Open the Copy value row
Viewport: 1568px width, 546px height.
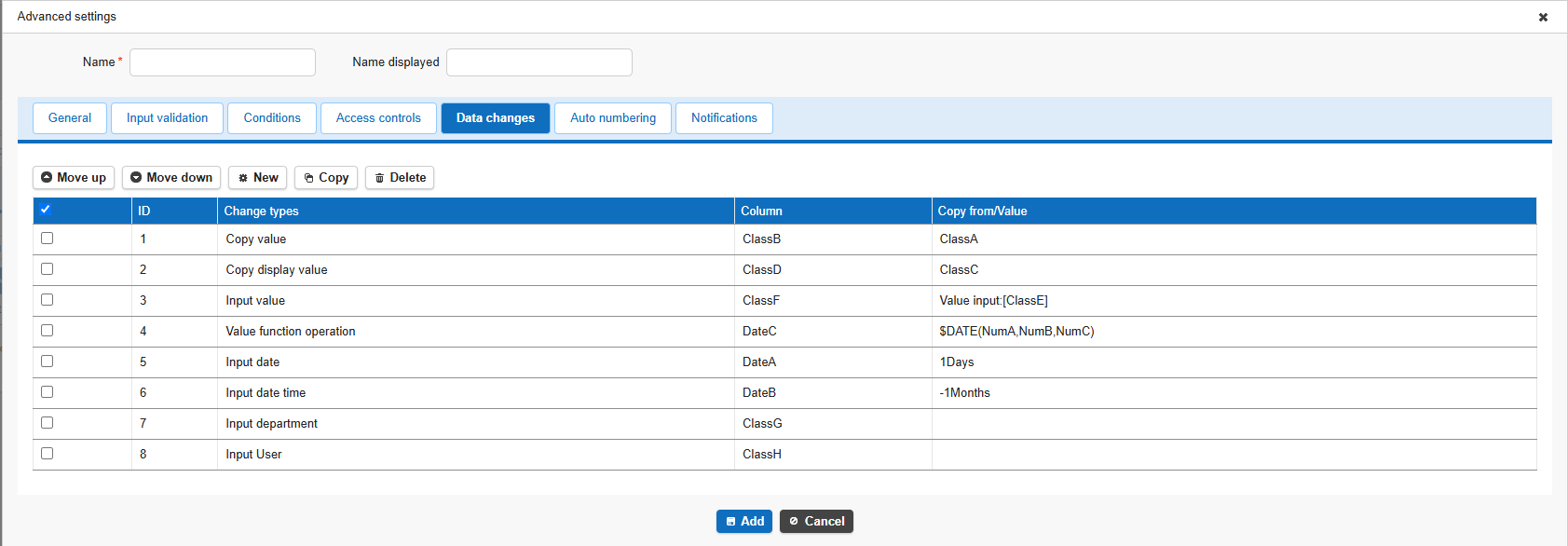point(784,239)
